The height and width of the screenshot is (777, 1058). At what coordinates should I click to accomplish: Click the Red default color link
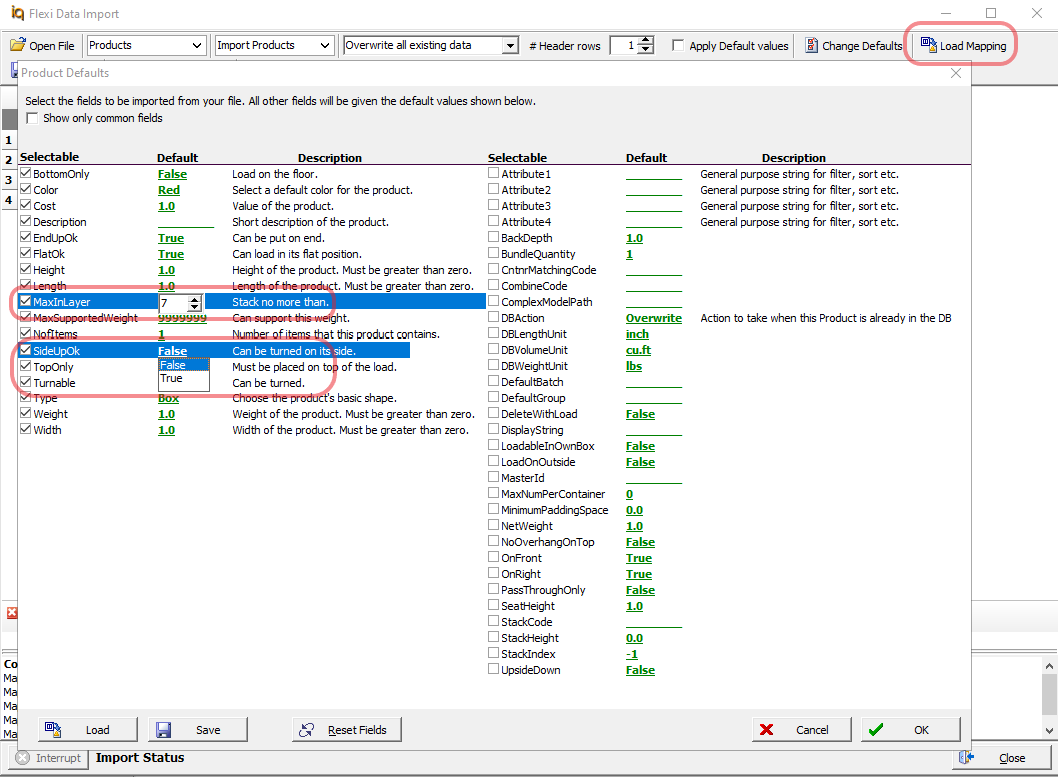pyautogui.click(x=169, y=190)
